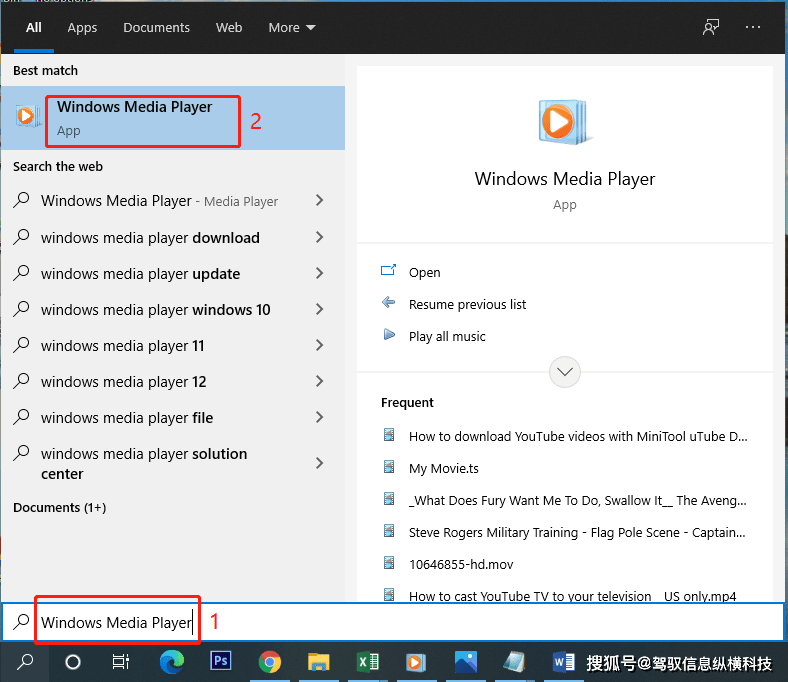
Task: Expand 'windows media player download' arrow
Action: pos(320,237)
